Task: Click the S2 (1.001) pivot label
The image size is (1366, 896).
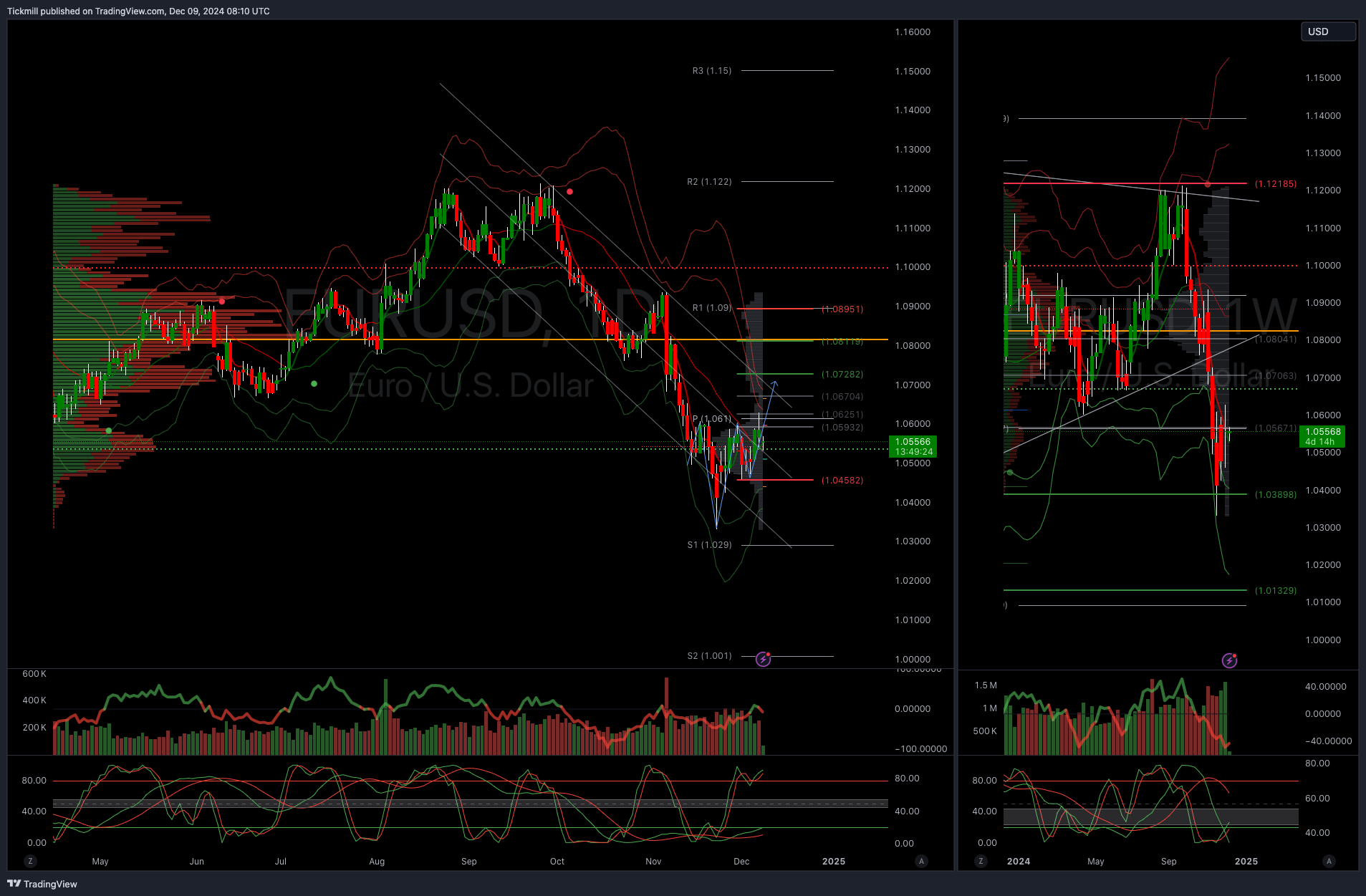Action: point(709,656)
